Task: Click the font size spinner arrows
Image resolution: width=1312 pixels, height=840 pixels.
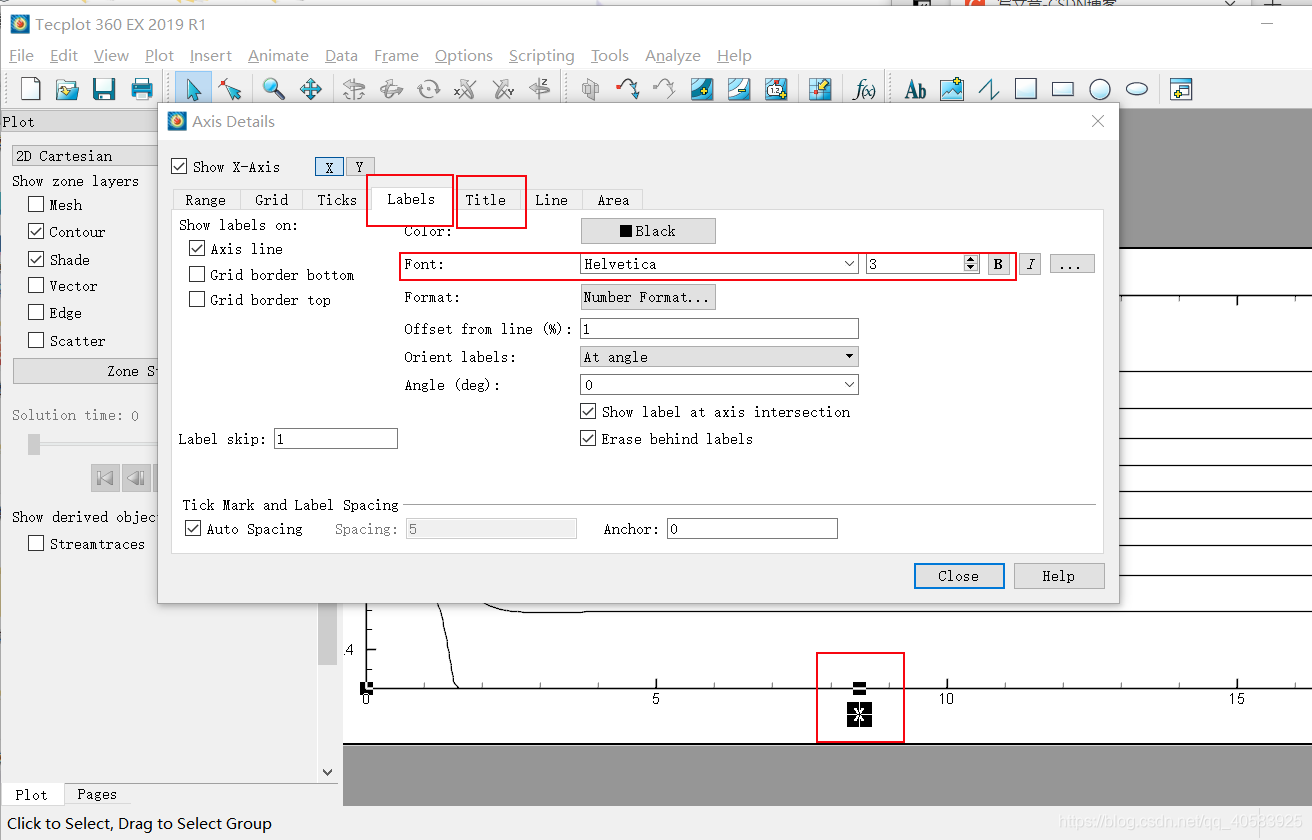Action: pos(970,264)
